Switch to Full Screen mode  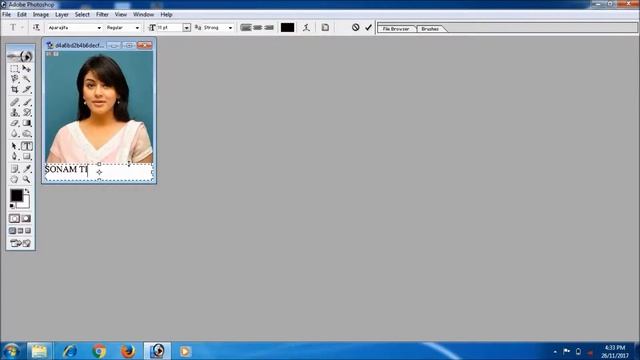28,231
